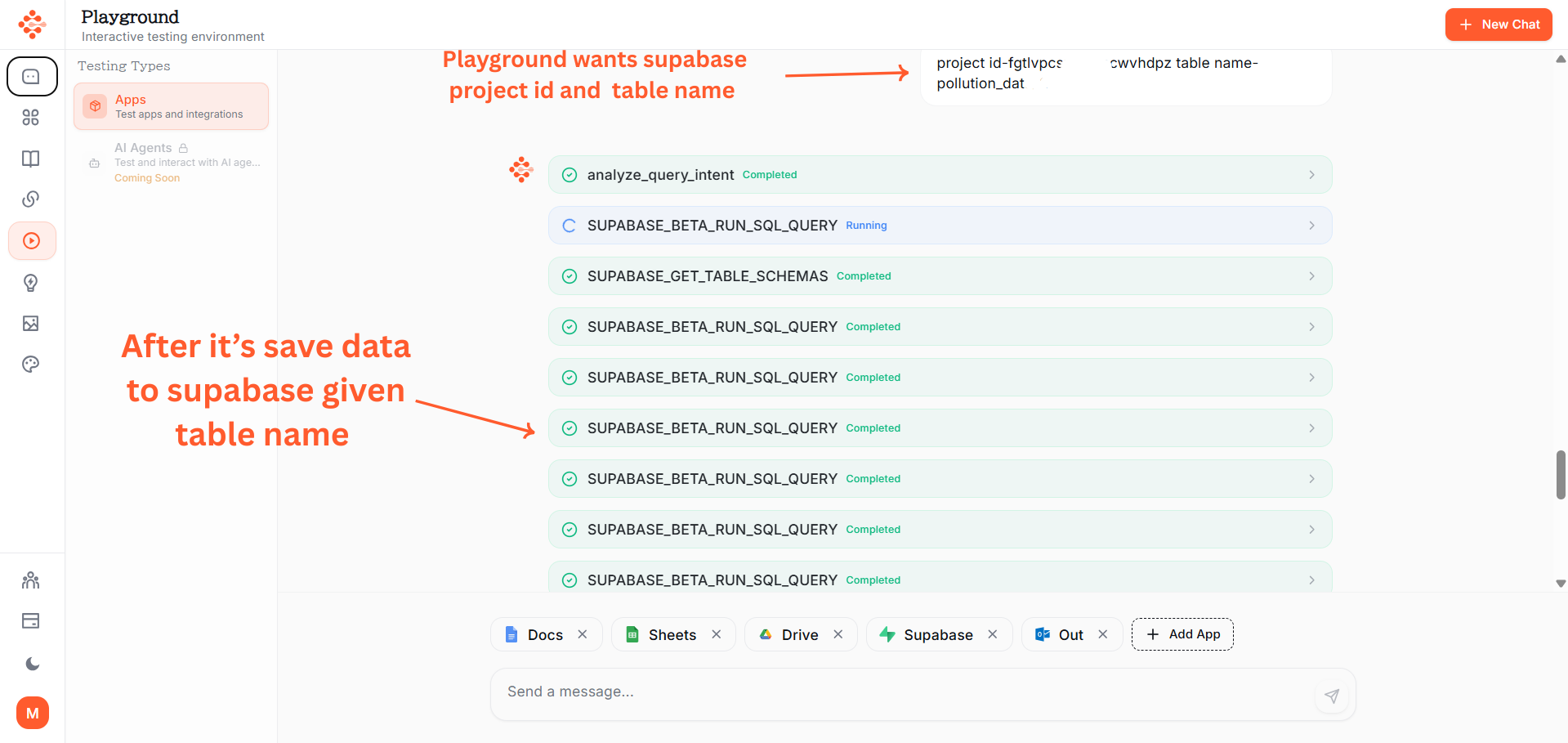The width and height of the screenshot is (1568, 743).
Task: Click the Google Sheets icon chip
Action: pos(632,634)
